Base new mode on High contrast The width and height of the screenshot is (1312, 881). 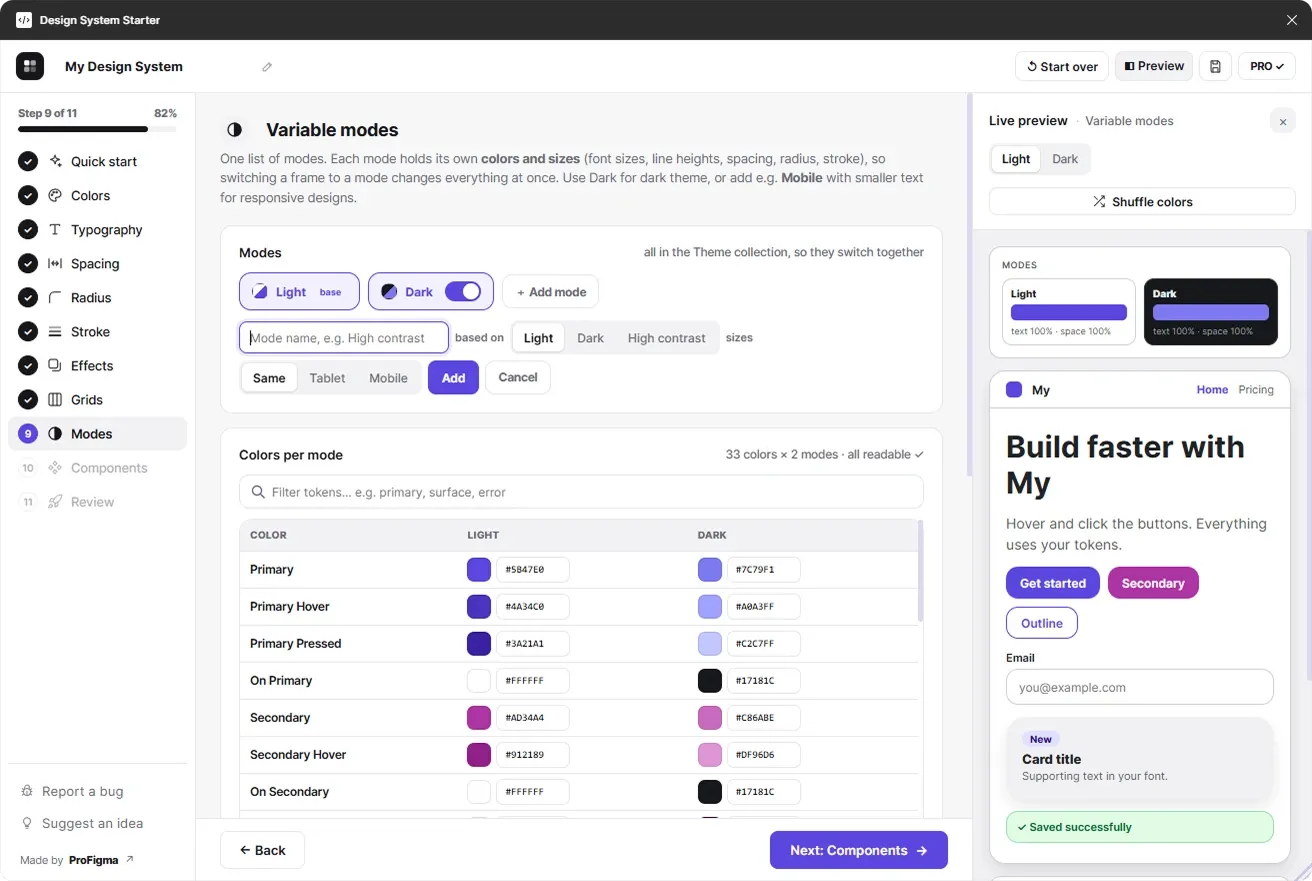pos(666,338)
